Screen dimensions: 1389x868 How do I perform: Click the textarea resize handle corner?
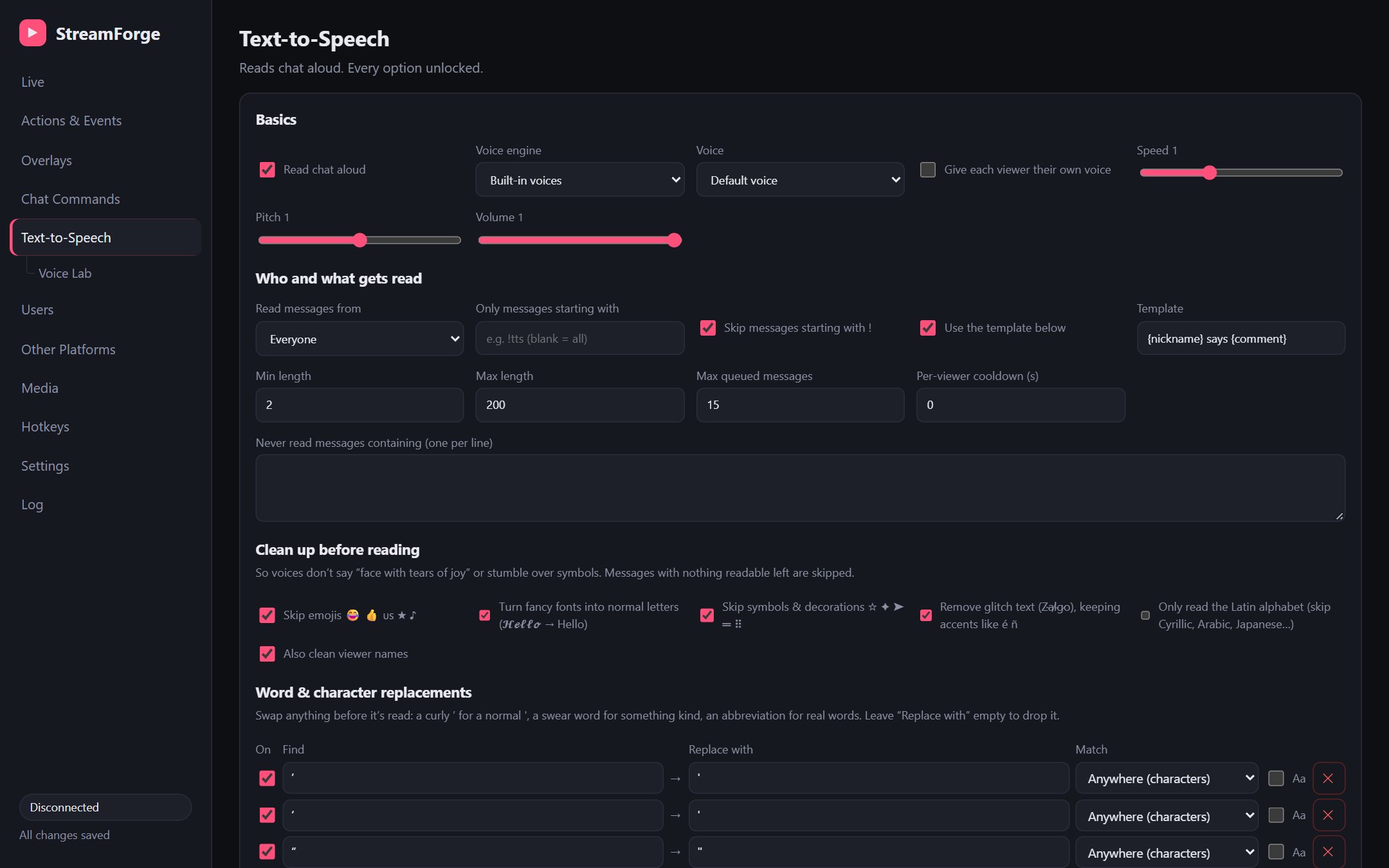1339,516
